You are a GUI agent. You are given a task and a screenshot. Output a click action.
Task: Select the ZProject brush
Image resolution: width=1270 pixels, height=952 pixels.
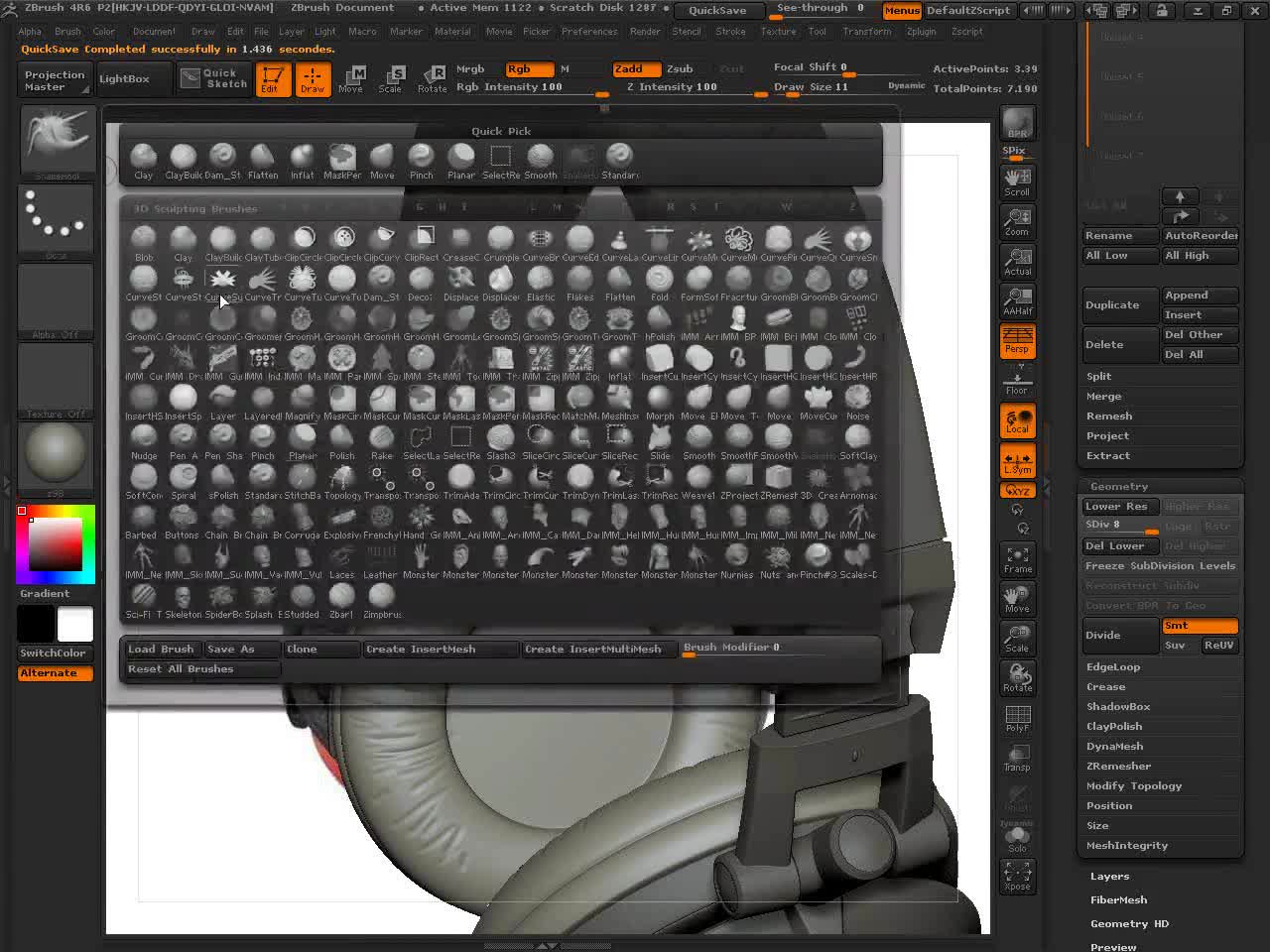[739, 482]
